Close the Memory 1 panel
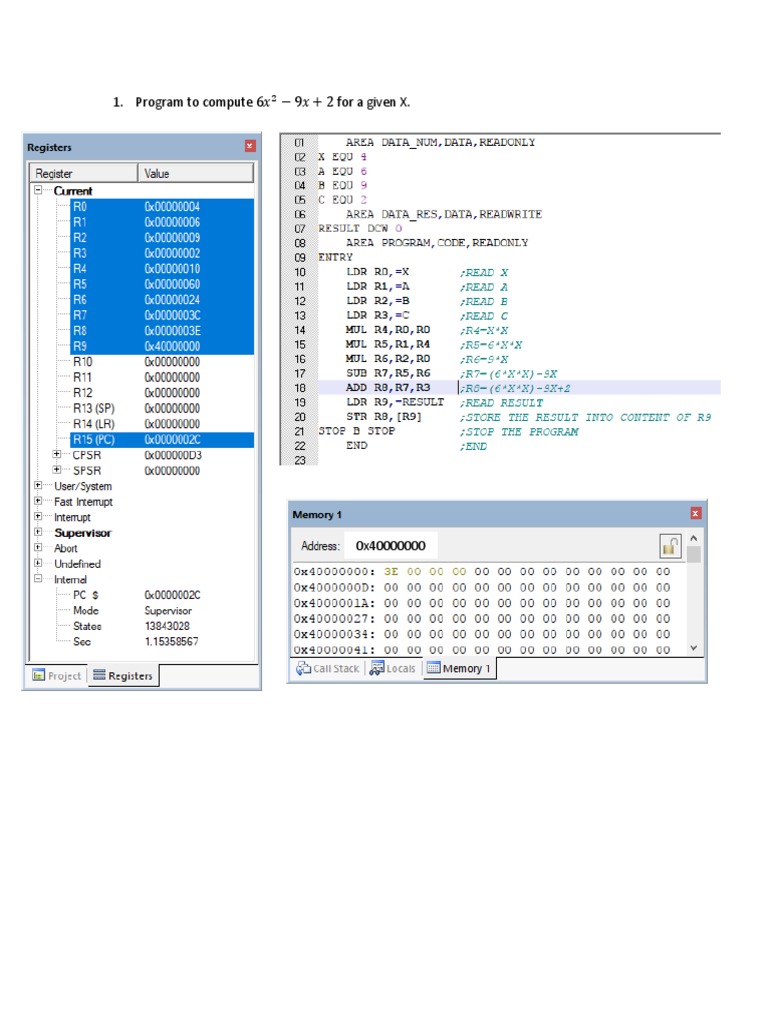This screenshot has height=1024, width=768. click(696, 513)
